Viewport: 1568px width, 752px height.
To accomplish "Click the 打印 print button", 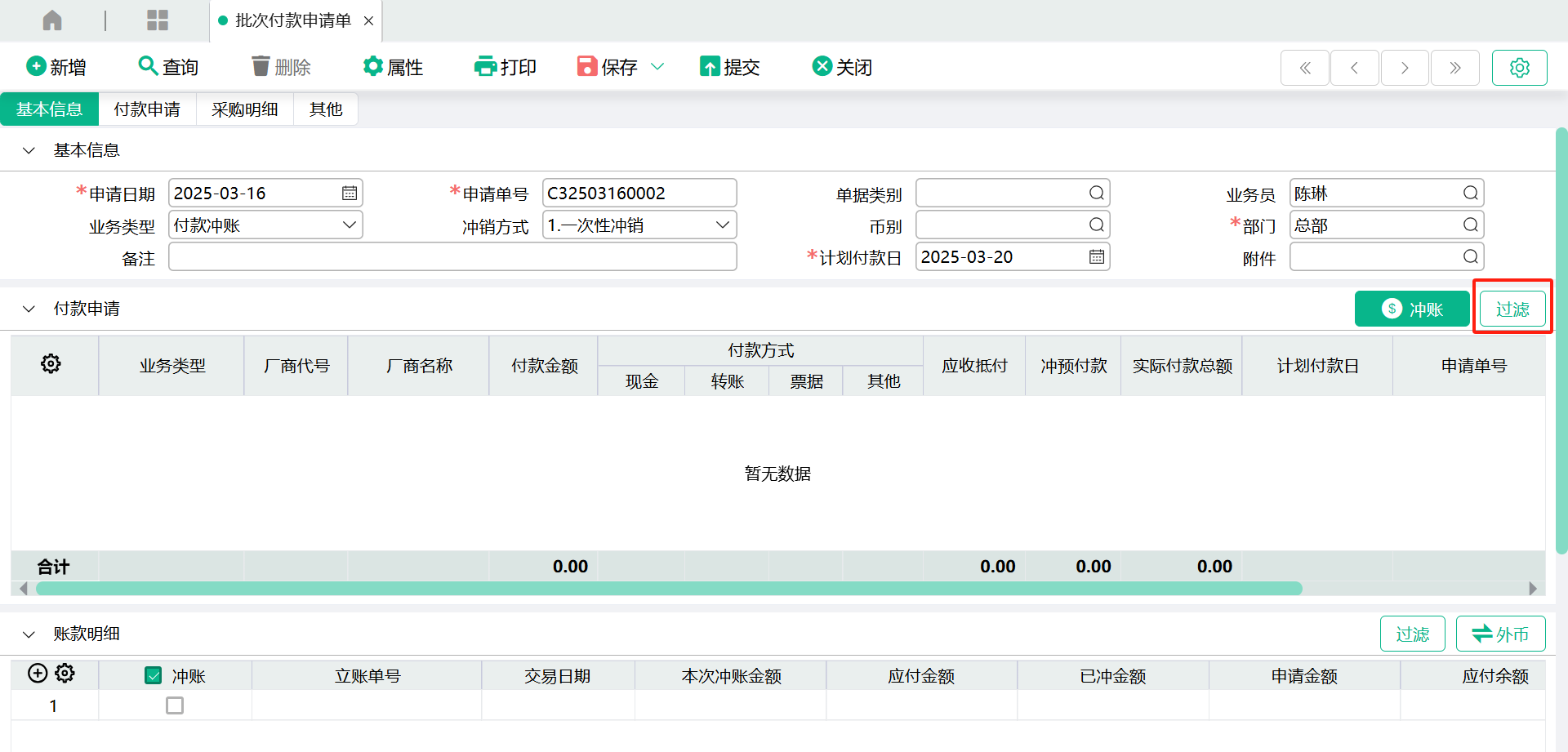I will [506, 67].
